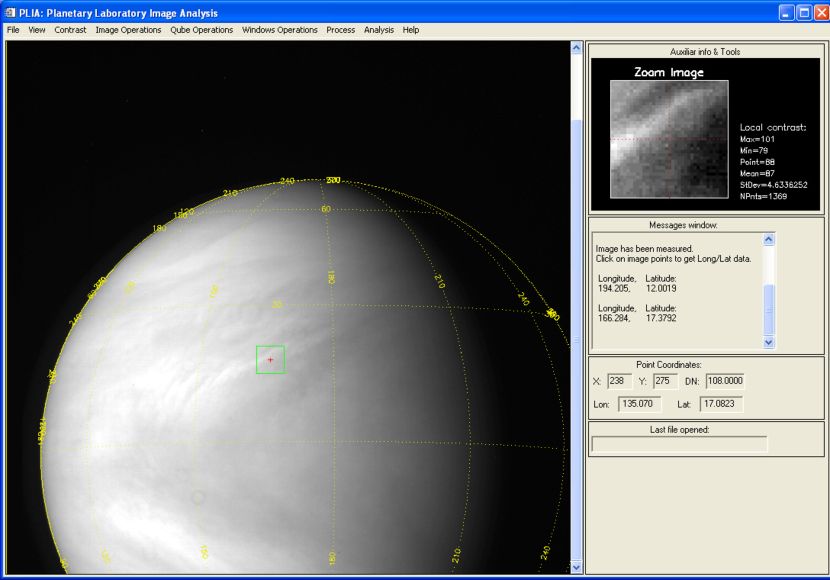Click the 194.205 longitude value
Viewport: 830px width, 580px height.
(614, 288)
